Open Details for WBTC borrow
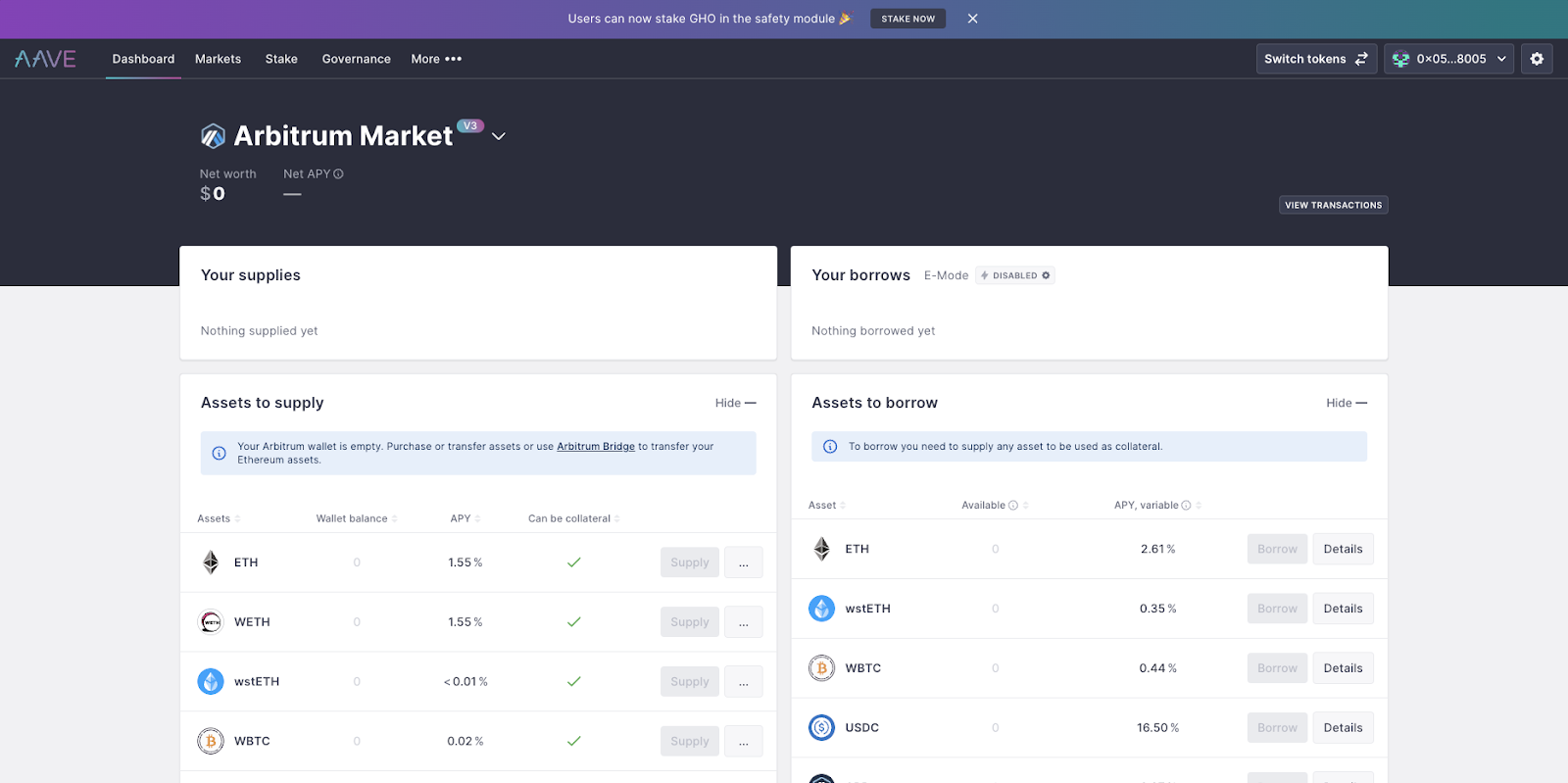This screenshot has height=783, width=1568. click(1343, 668)
